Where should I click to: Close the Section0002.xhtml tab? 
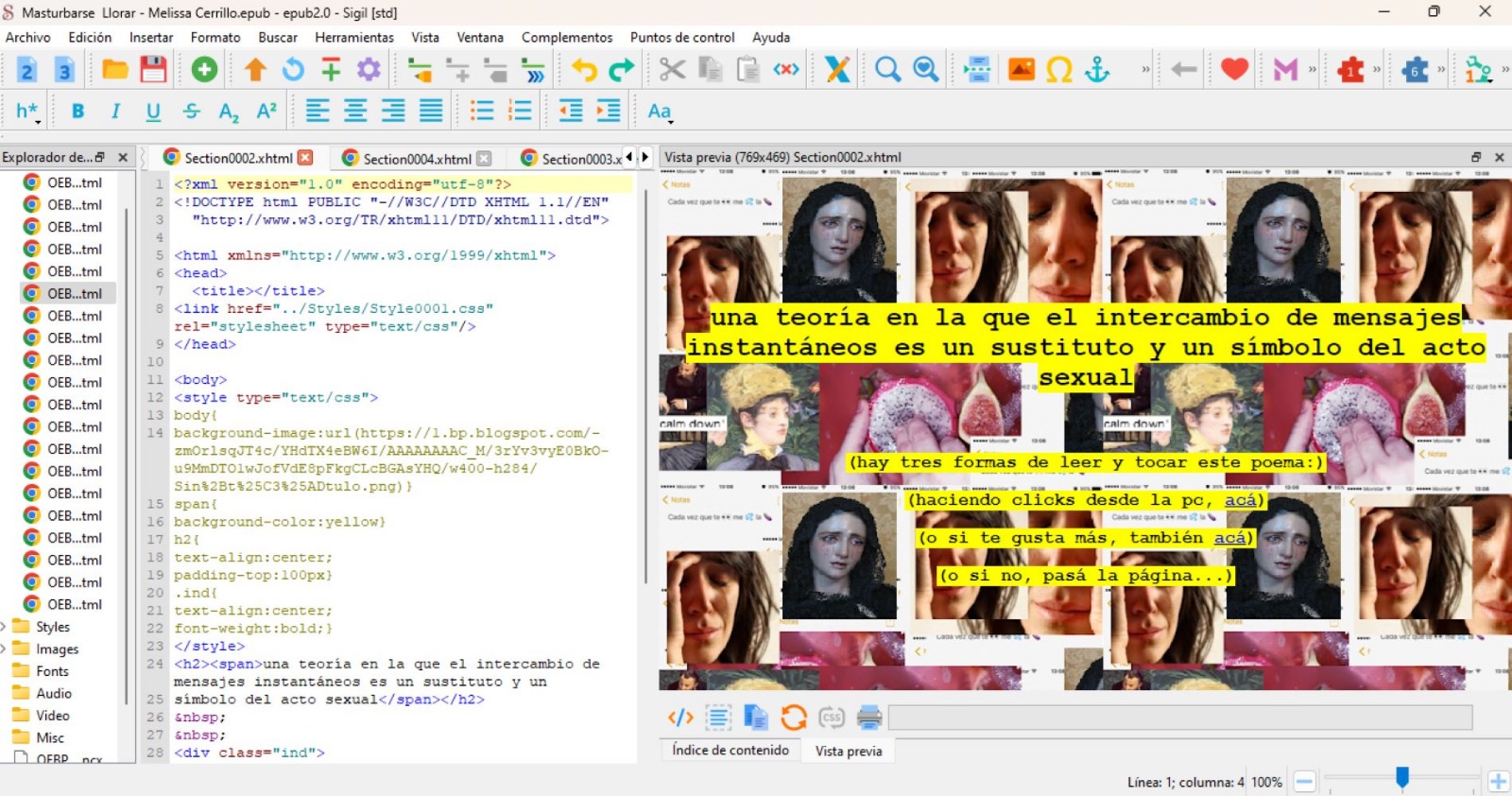click(x=305, y=158)
